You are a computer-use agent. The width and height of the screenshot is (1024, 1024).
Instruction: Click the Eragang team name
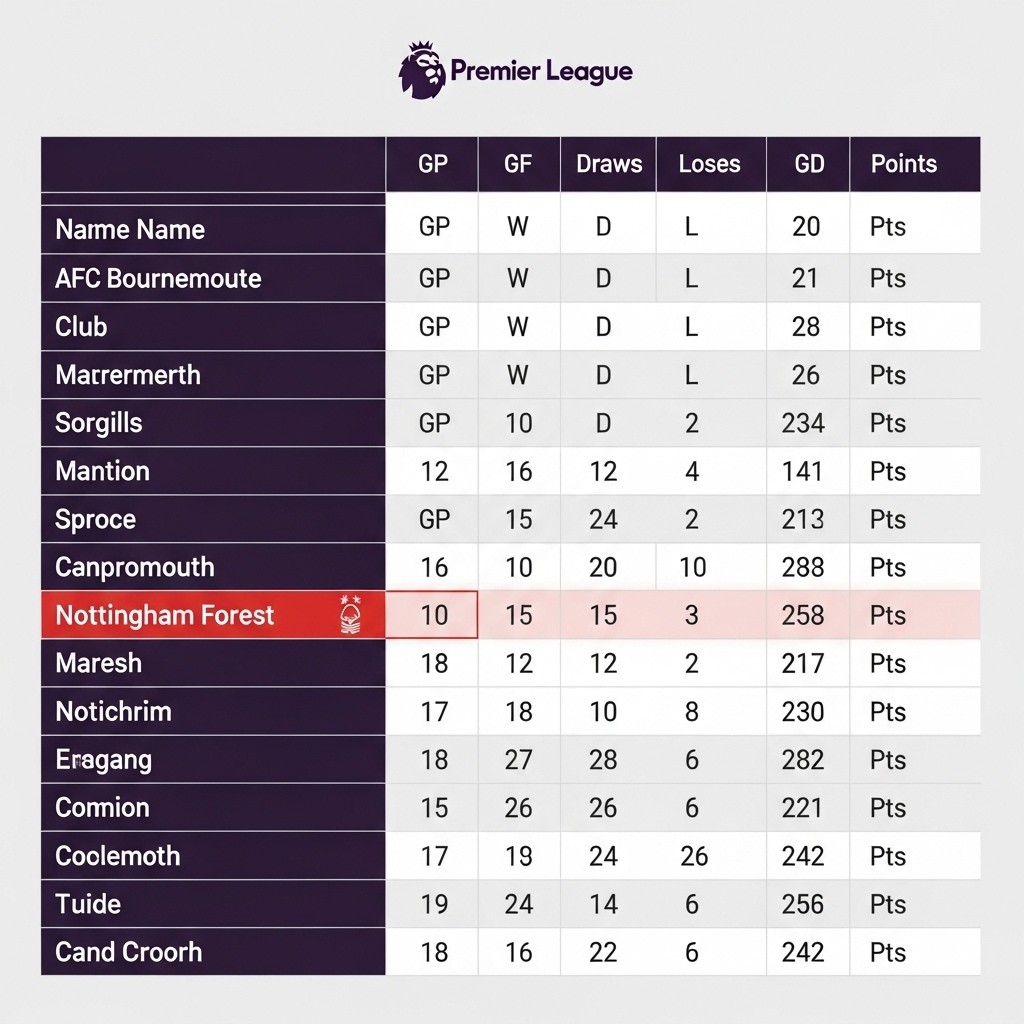point(104,760)
